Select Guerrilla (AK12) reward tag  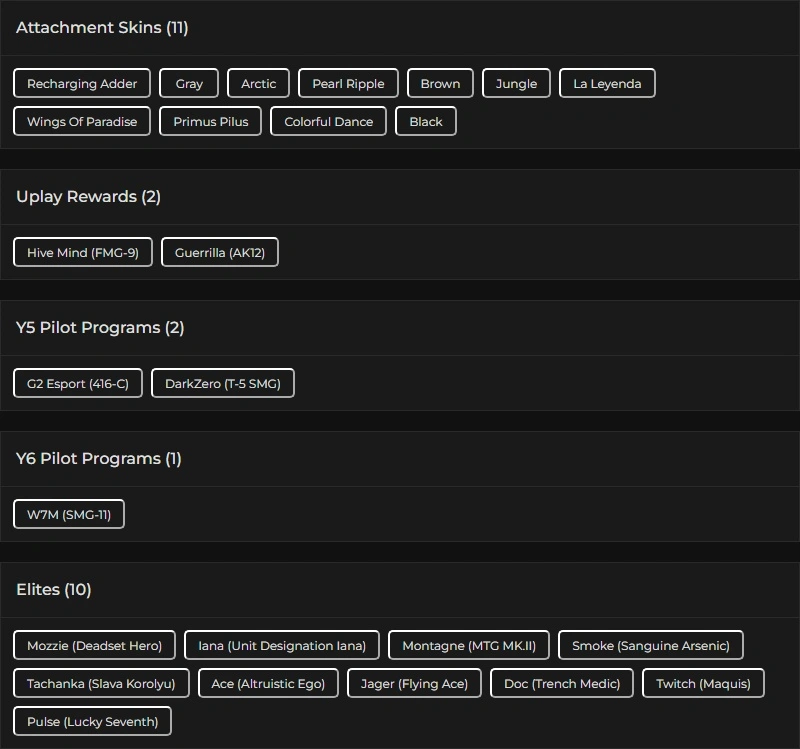(220, 252)
